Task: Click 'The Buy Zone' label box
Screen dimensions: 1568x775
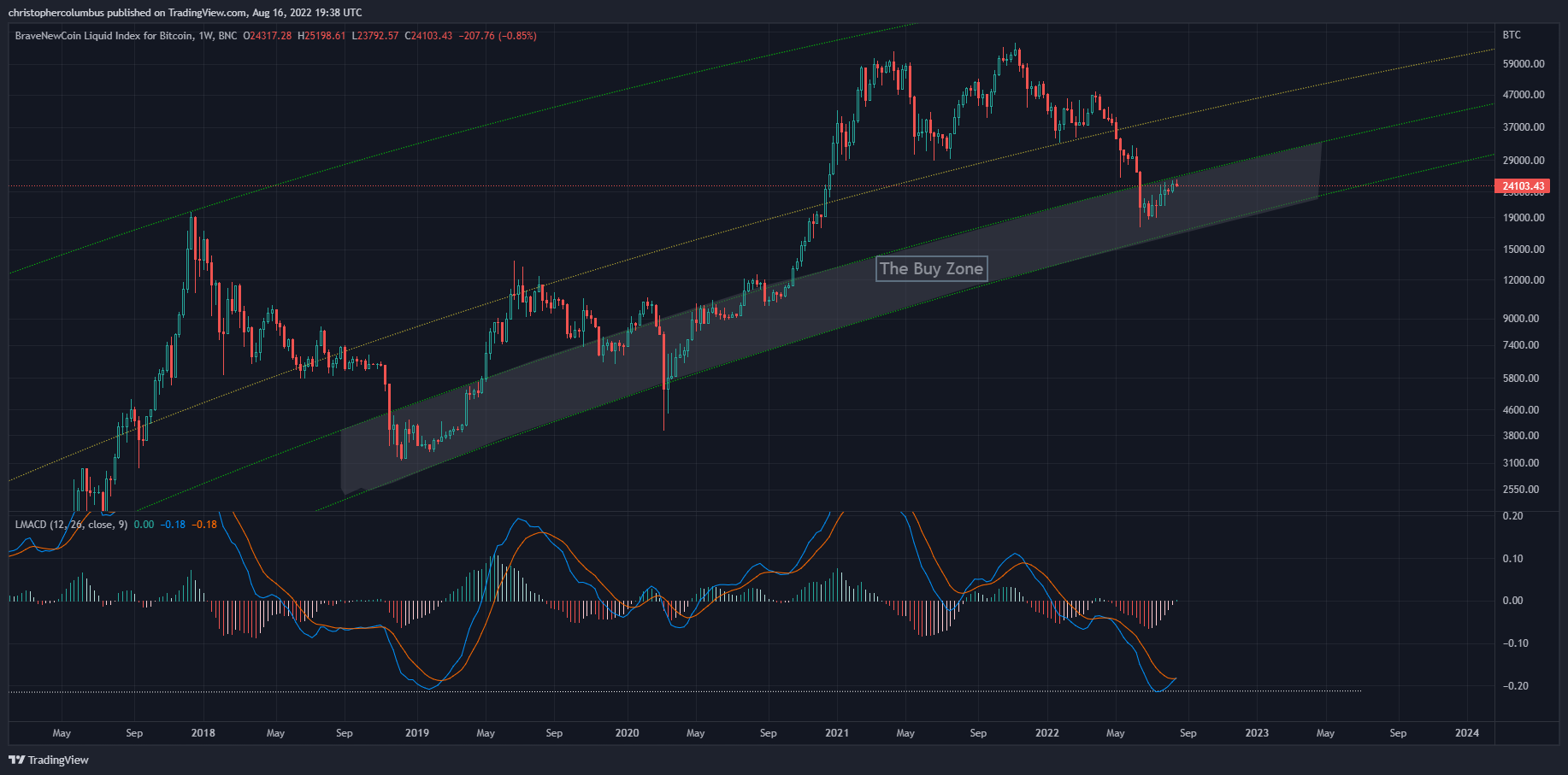Action: coord(932,268)
